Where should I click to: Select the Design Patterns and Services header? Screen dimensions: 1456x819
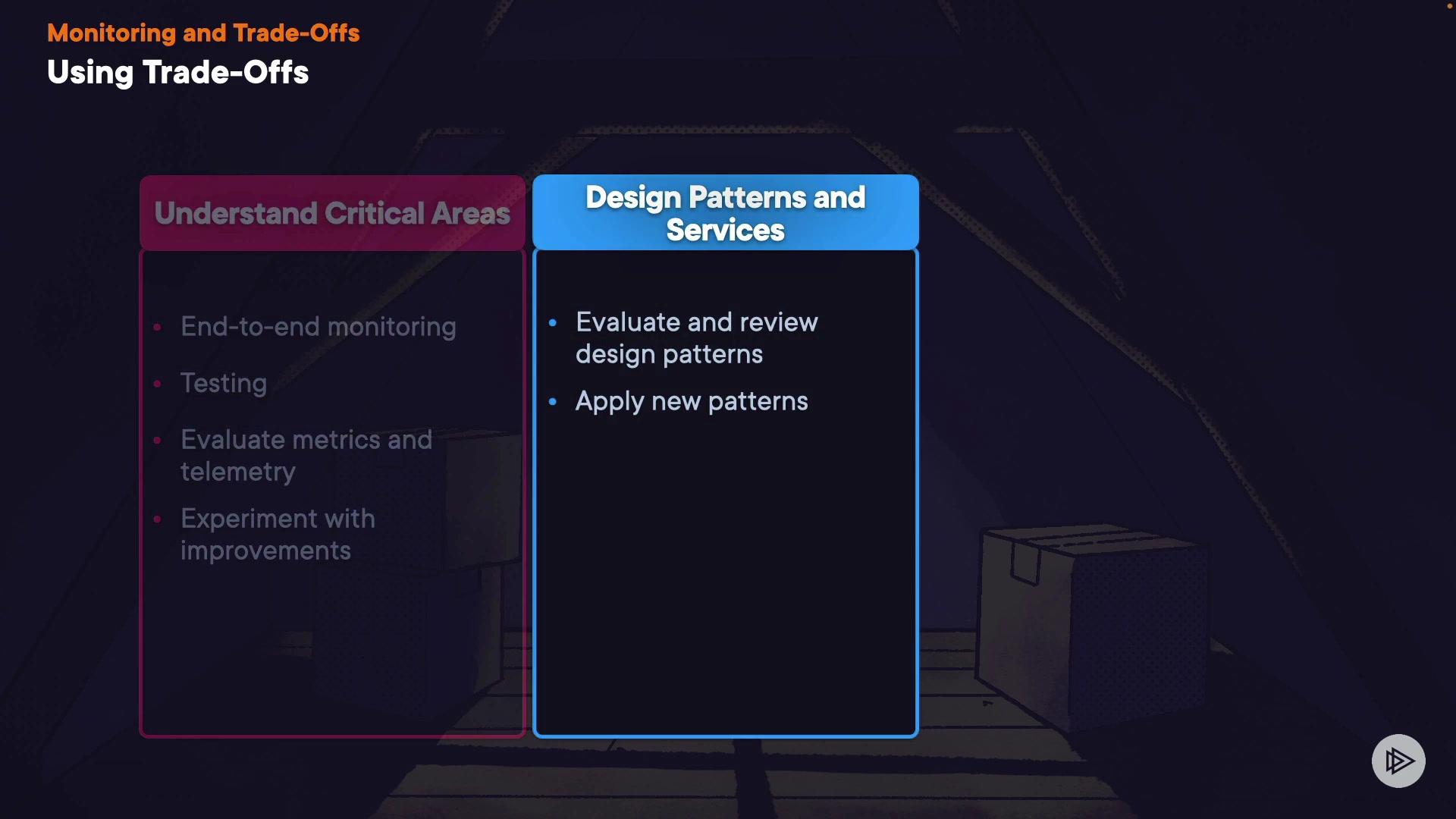pyautogui.click(x=725, y=213)
